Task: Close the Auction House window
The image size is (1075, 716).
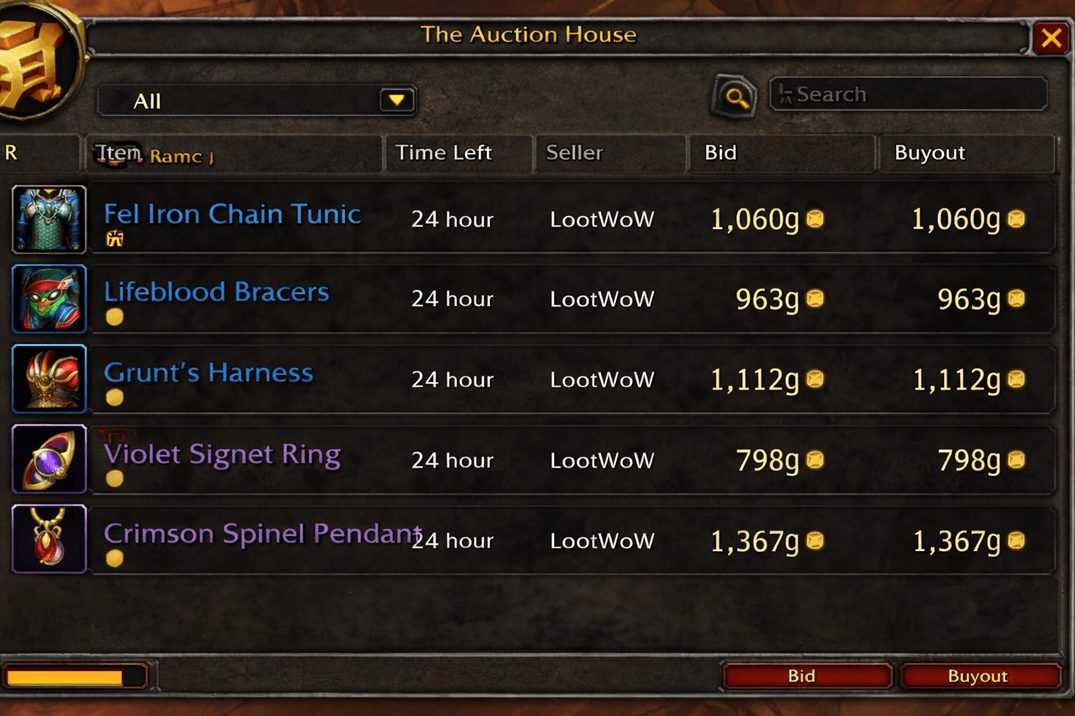Action: pyautogui.click(x=1051, y=38)
